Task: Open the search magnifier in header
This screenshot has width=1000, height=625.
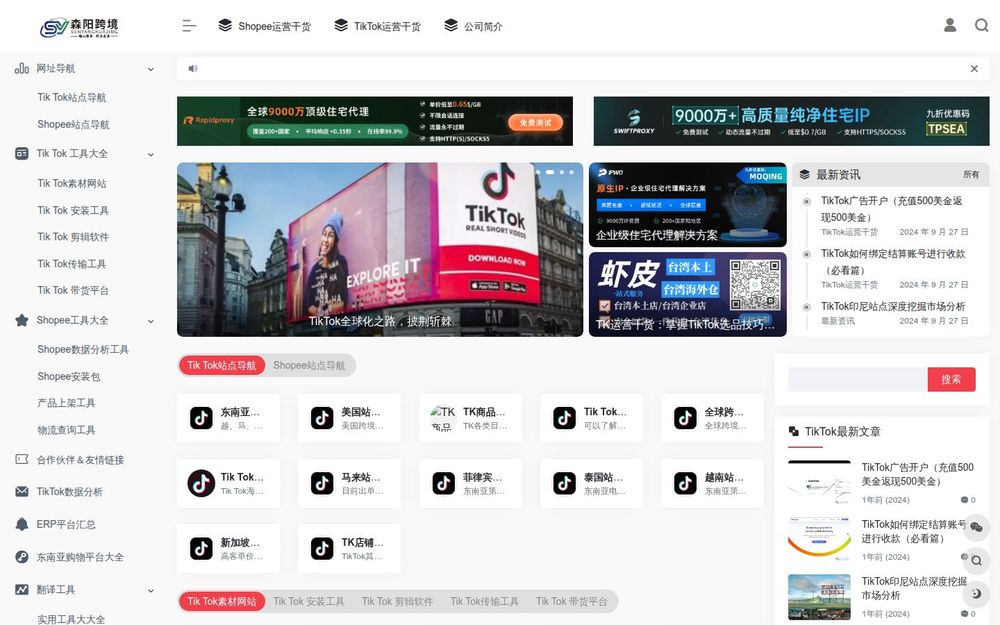Action: (982, 25)
